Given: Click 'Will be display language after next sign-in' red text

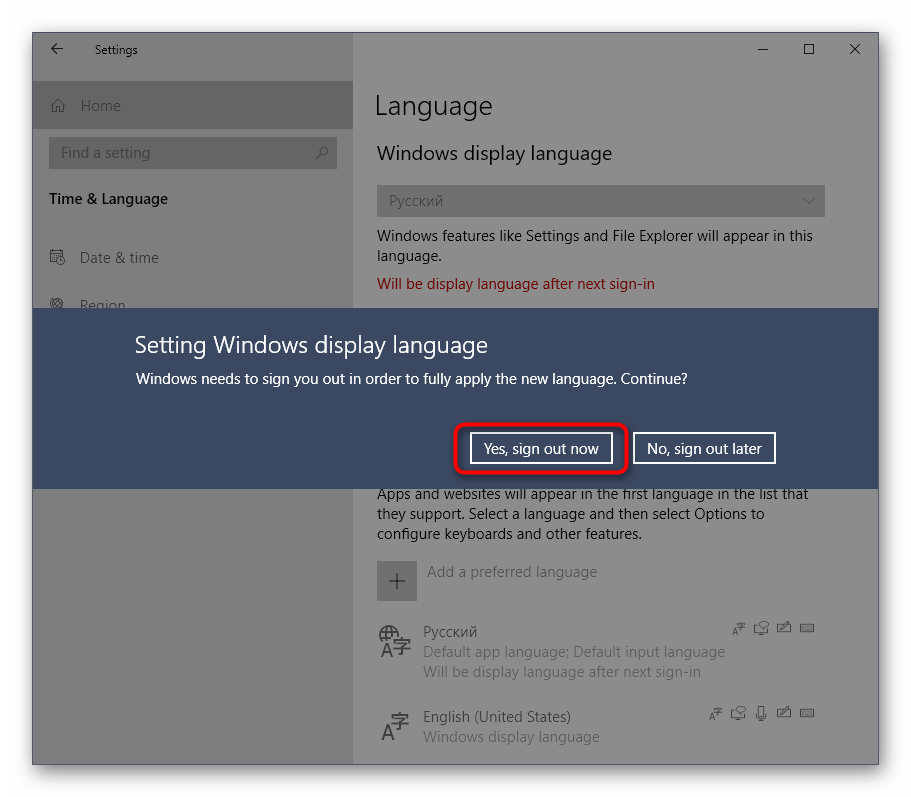Looking at the screenshot, I should [x=515, y=283].
